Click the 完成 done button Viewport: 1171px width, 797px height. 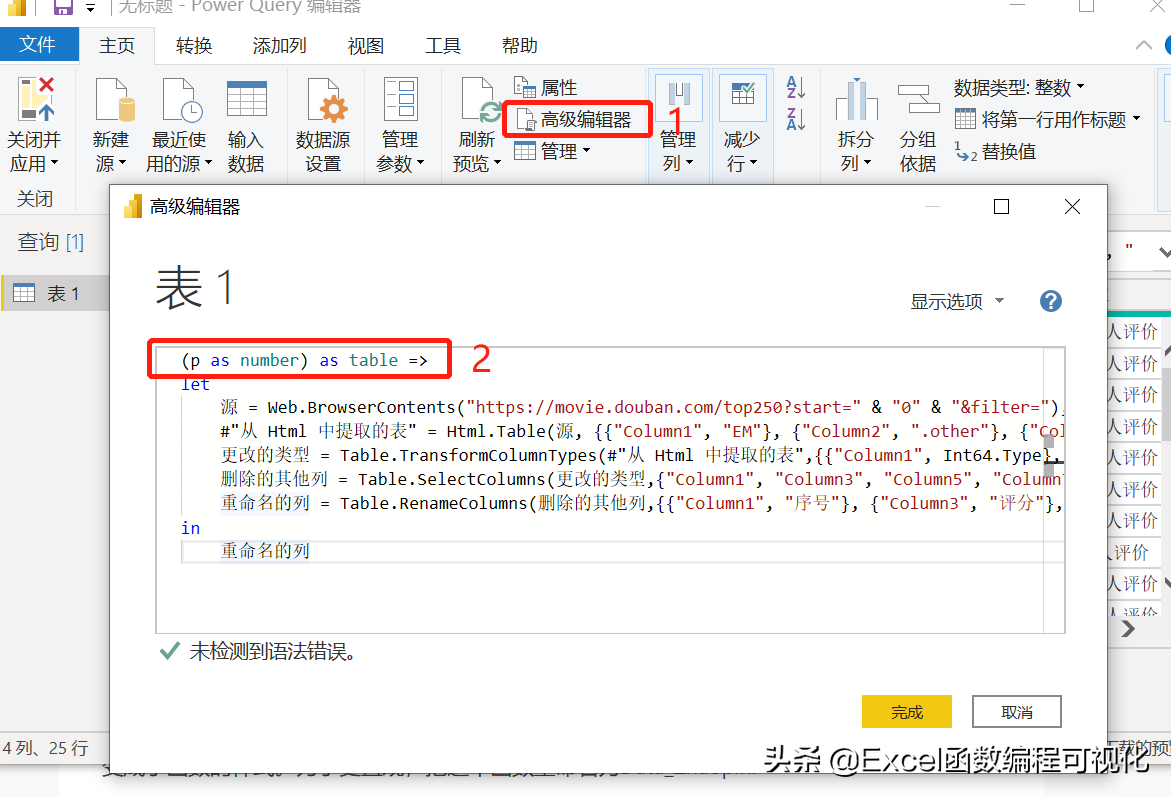pyautogui.click(x=907, y=712)
